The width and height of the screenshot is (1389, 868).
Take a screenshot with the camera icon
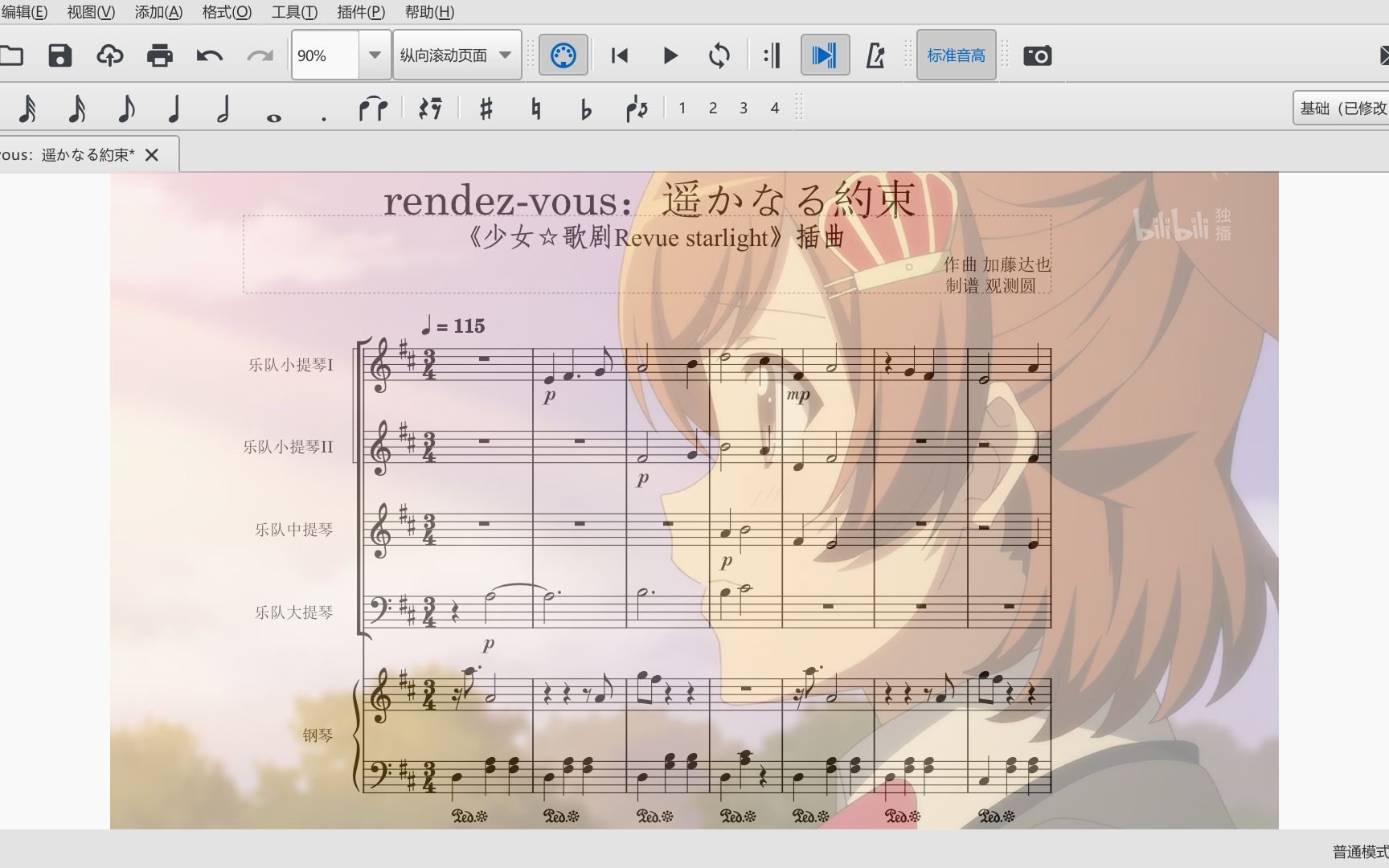(x=1037, y=55)
